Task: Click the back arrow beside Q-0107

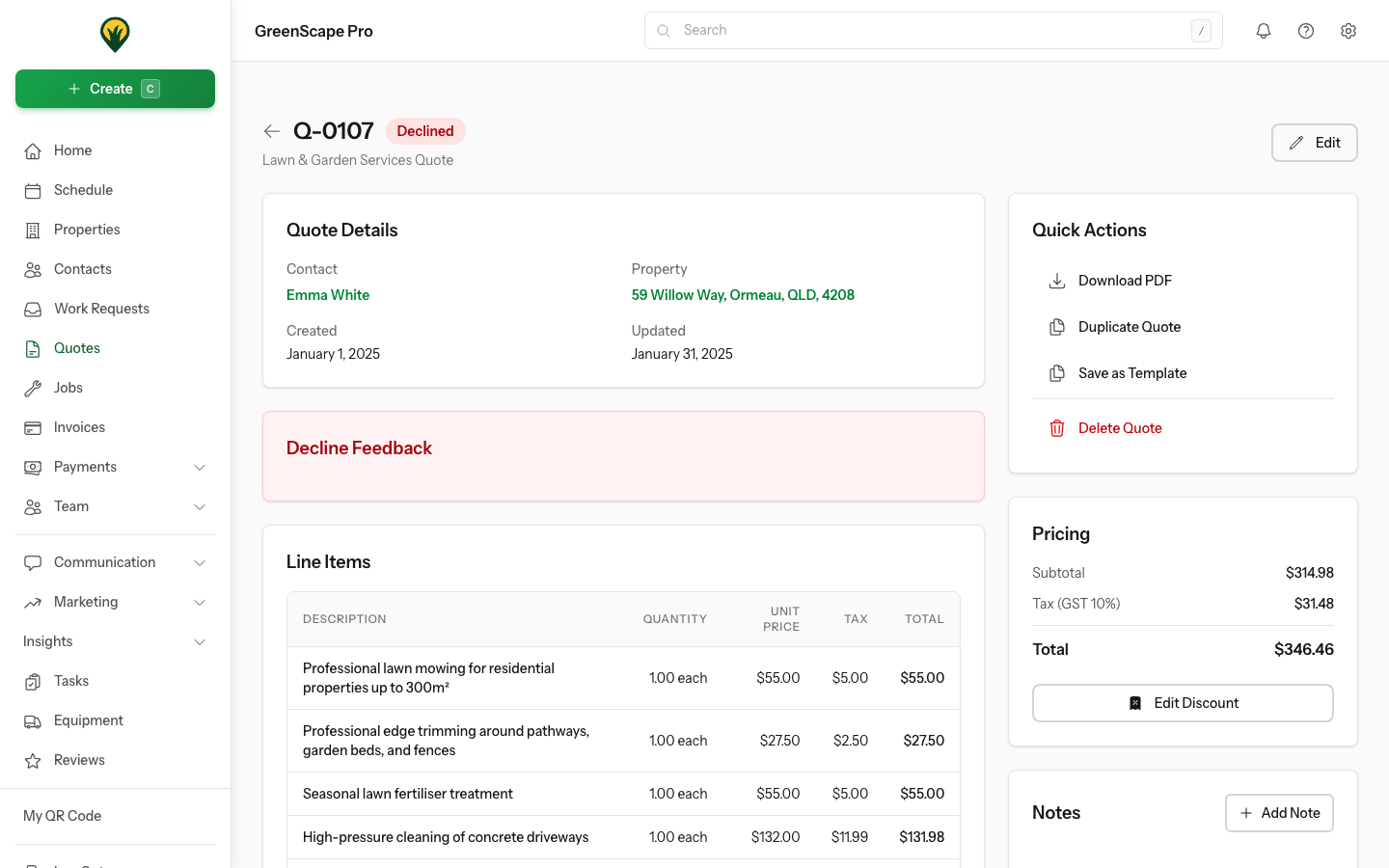Action: pyautogui.click(x=271, y=130)
